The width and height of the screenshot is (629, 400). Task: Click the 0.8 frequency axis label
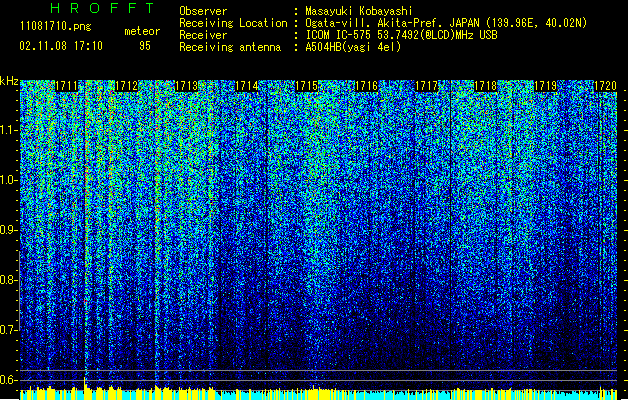pos(9,280)
